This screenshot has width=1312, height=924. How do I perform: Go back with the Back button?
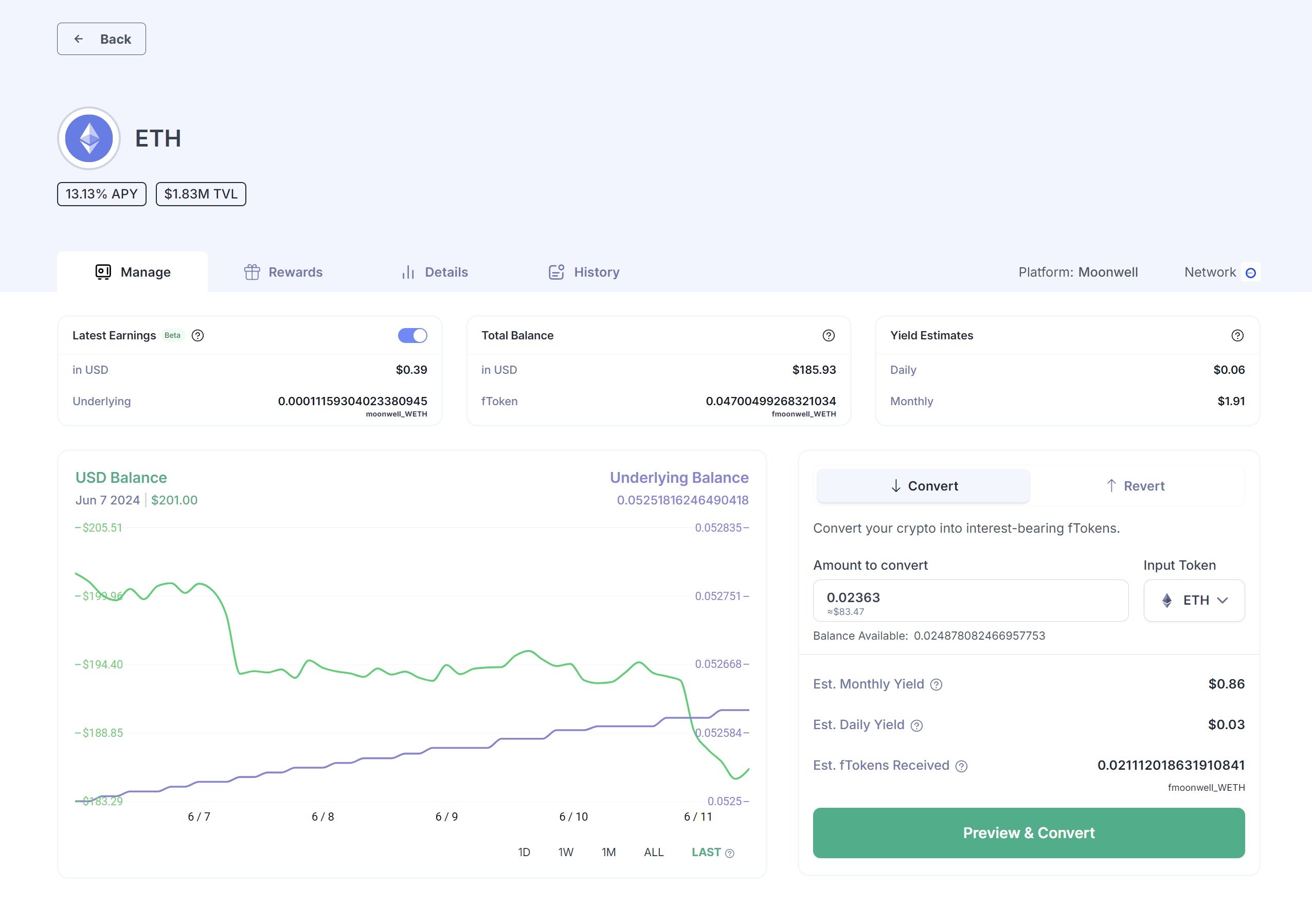[102, 39]
